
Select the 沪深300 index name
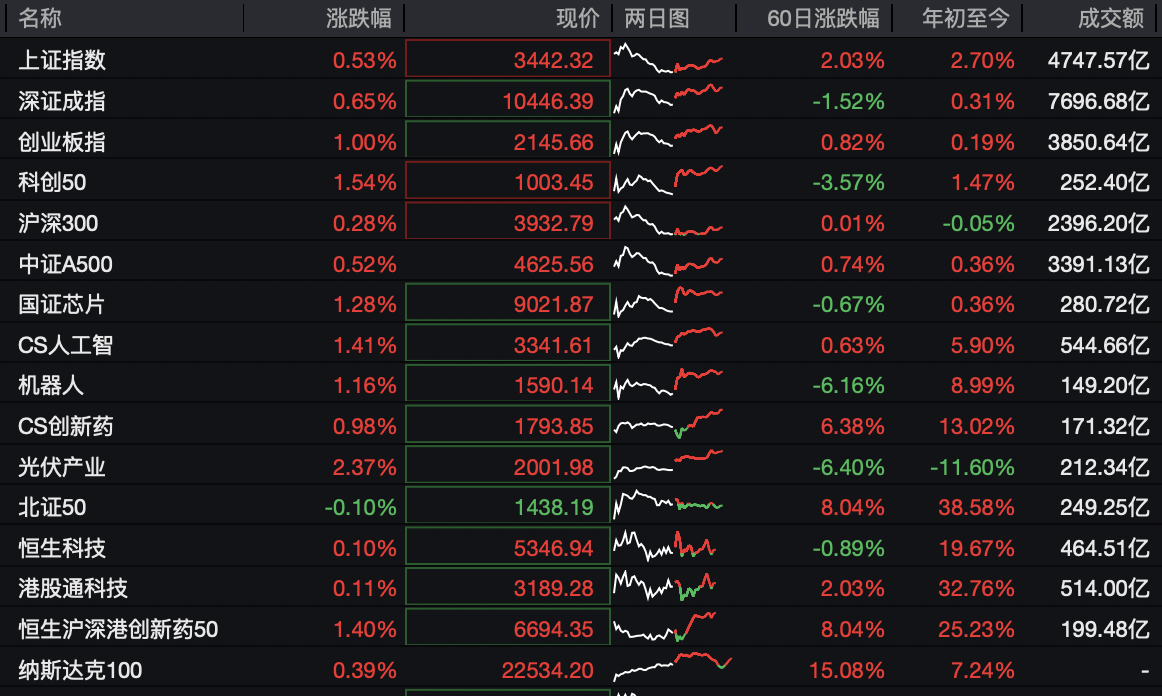pyautogui.click(x=58, y=223)
